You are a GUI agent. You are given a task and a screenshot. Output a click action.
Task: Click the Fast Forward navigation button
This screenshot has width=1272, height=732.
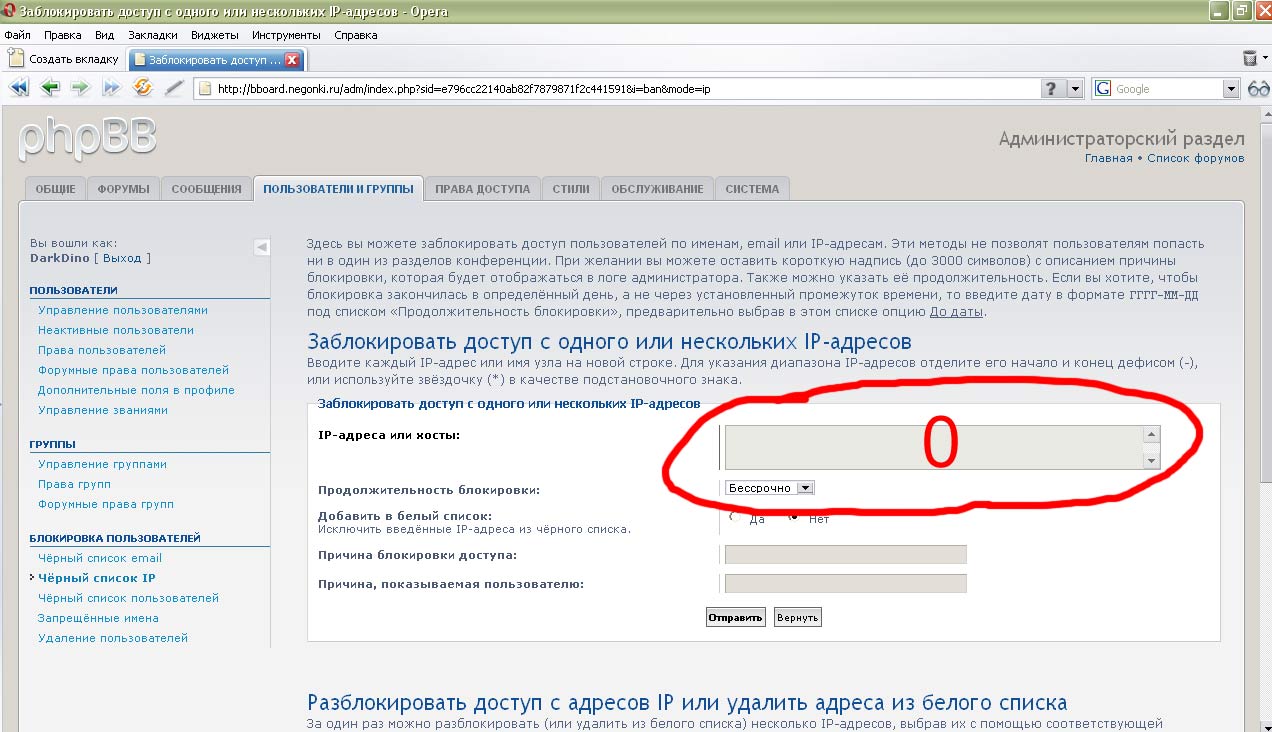coord(111,88)
